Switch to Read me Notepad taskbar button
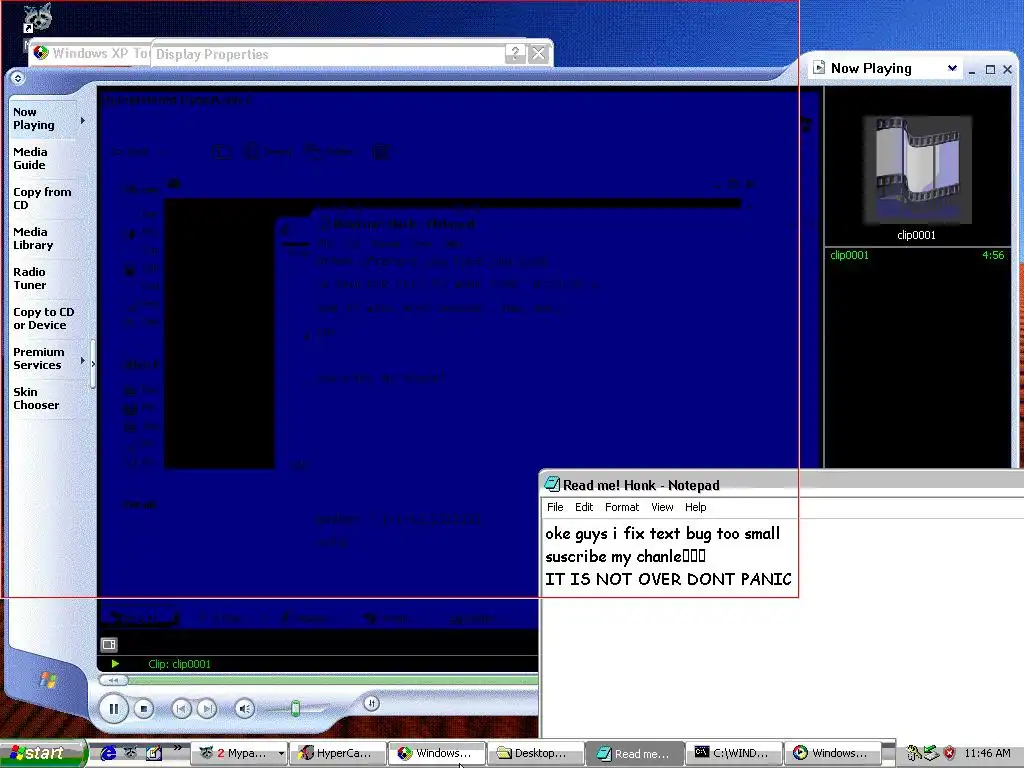This screenshot has width=1024, height=768. click(x=635, y=753)
